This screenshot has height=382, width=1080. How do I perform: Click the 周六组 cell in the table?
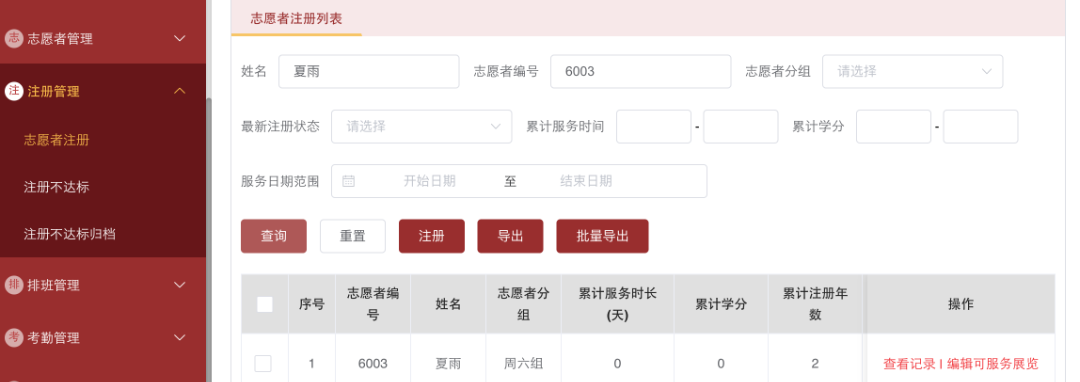coord(523,363)
